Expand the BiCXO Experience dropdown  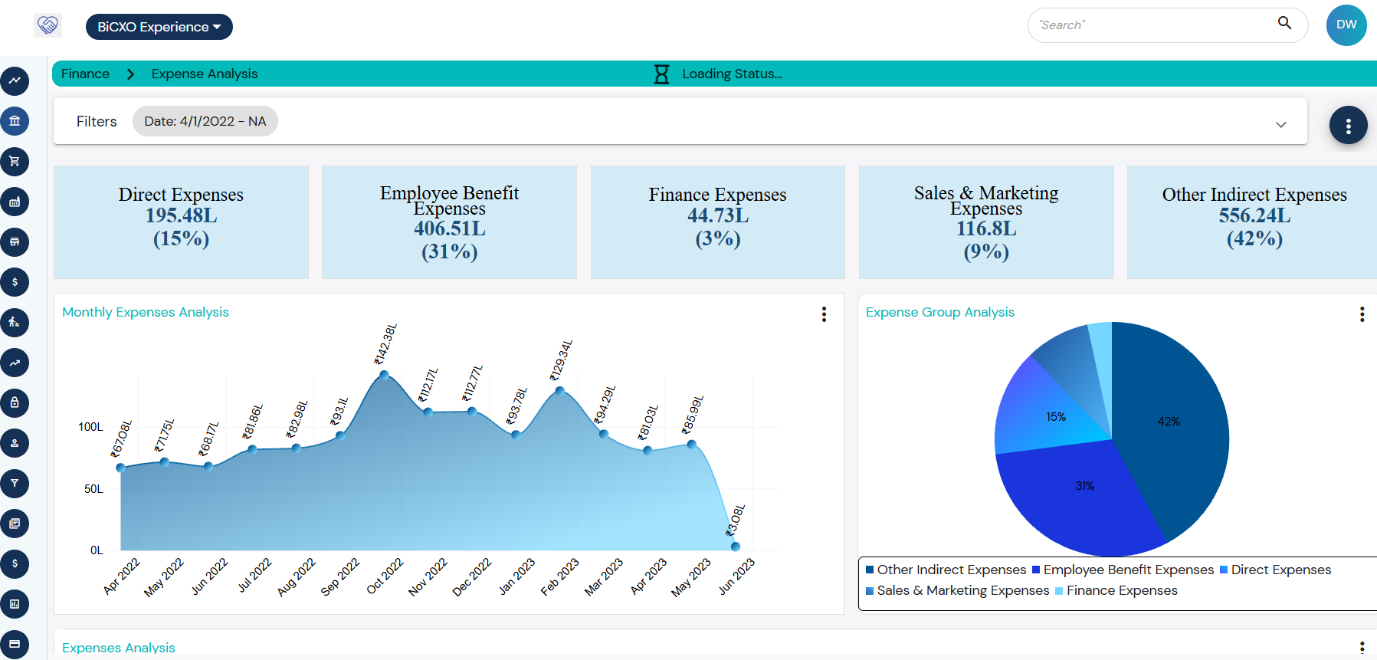tap(158, 26)
